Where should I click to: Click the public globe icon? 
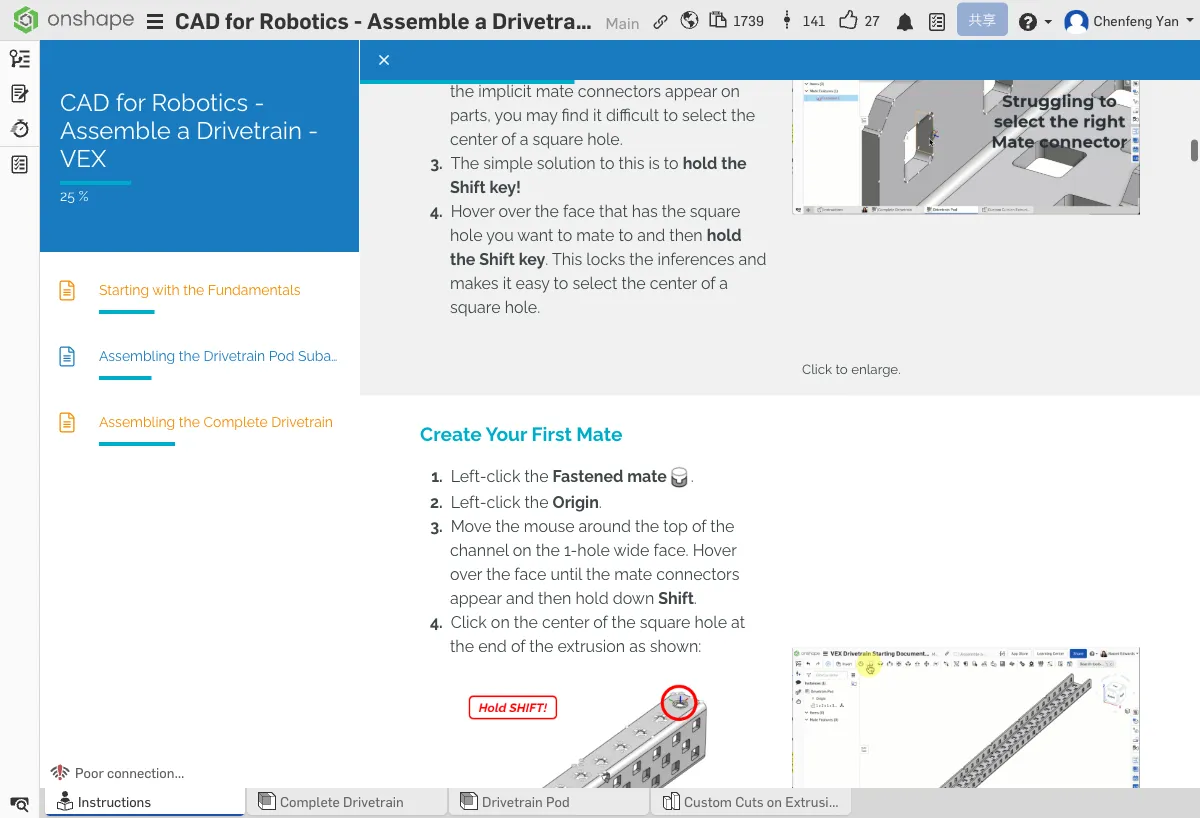click(x=689, y=21)
